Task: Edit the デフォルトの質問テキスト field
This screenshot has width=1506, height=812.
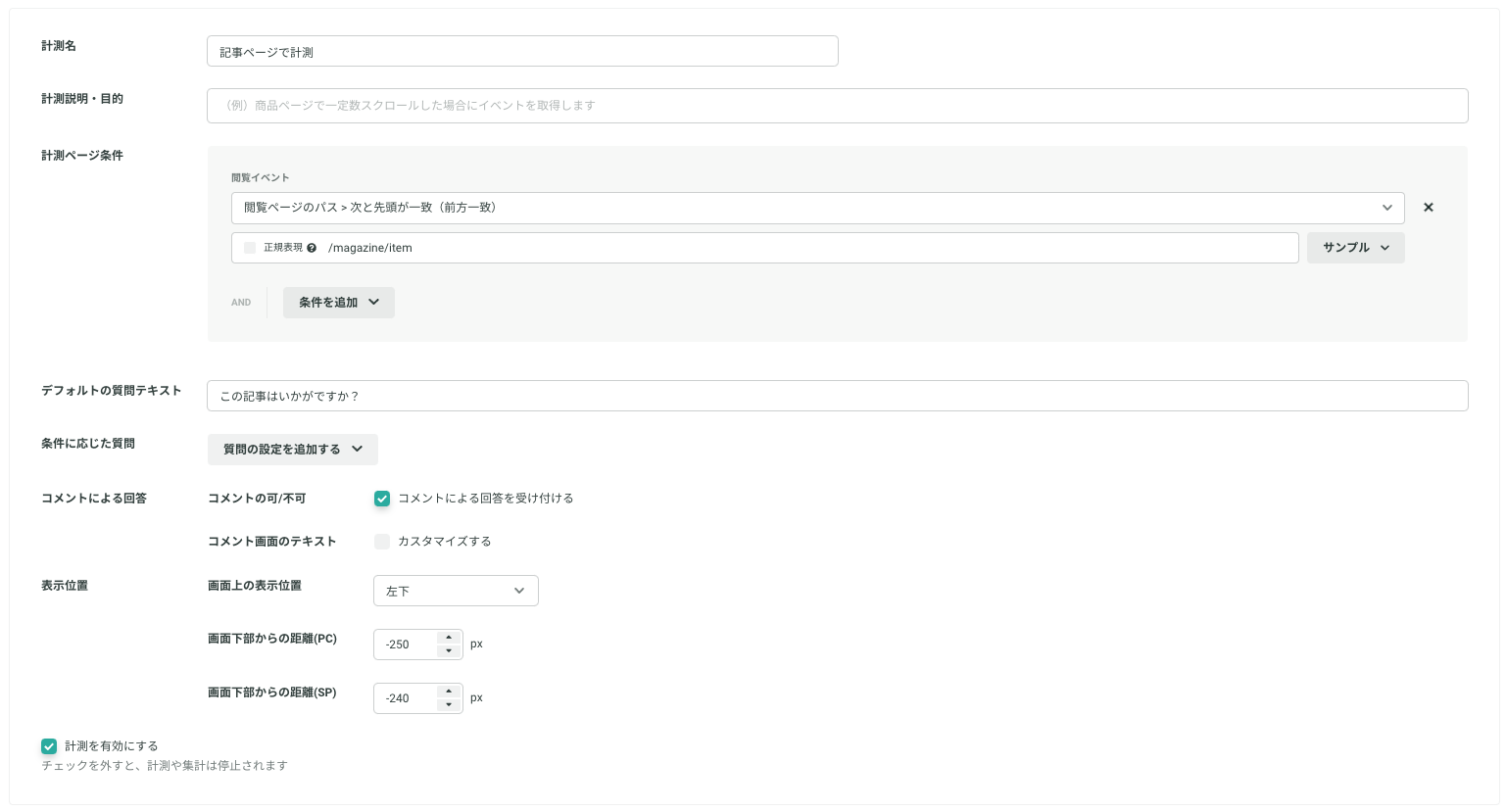Action: (838, 396)
